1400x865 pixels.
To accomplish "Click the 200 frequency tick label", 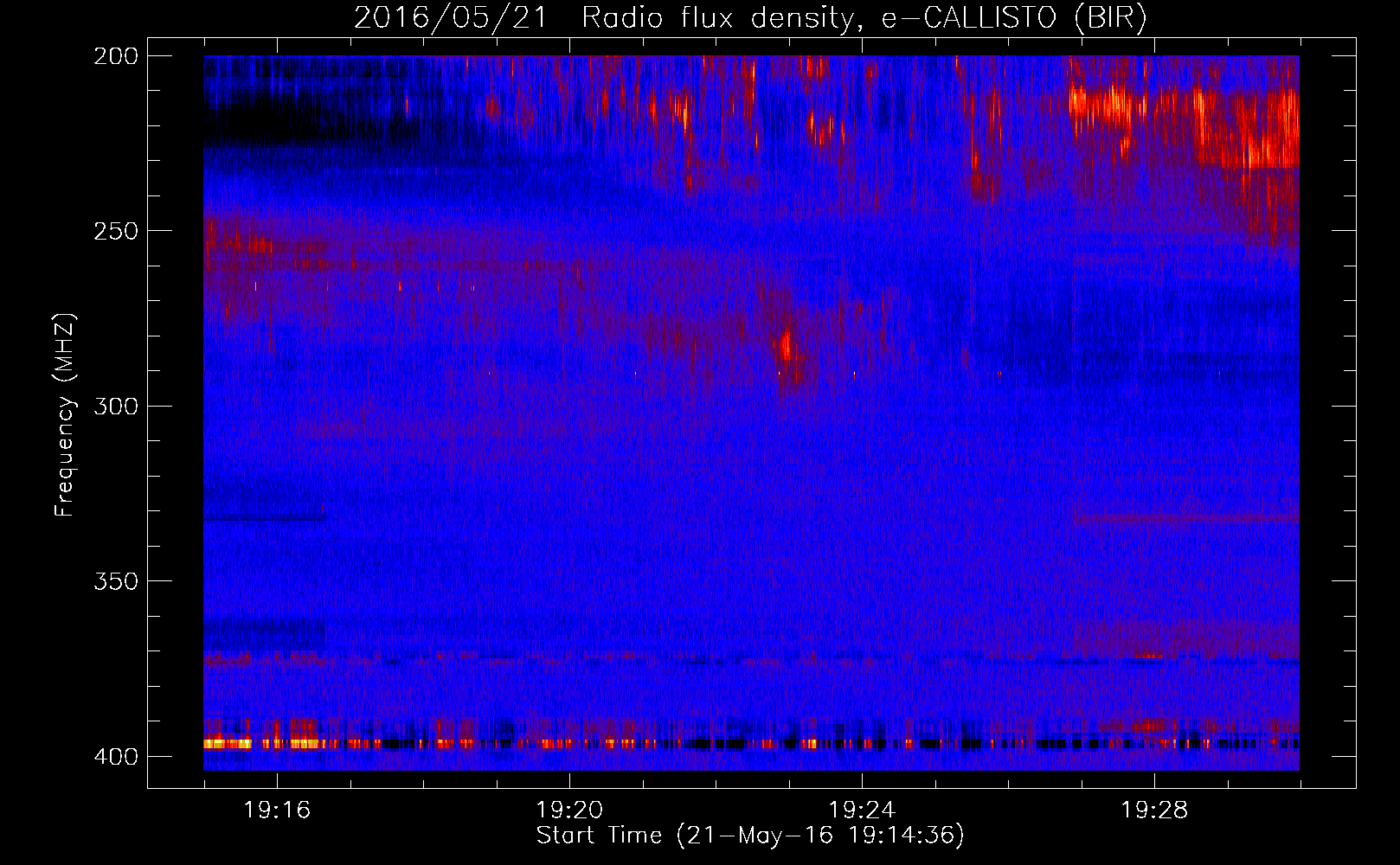I will coord(116,55).
